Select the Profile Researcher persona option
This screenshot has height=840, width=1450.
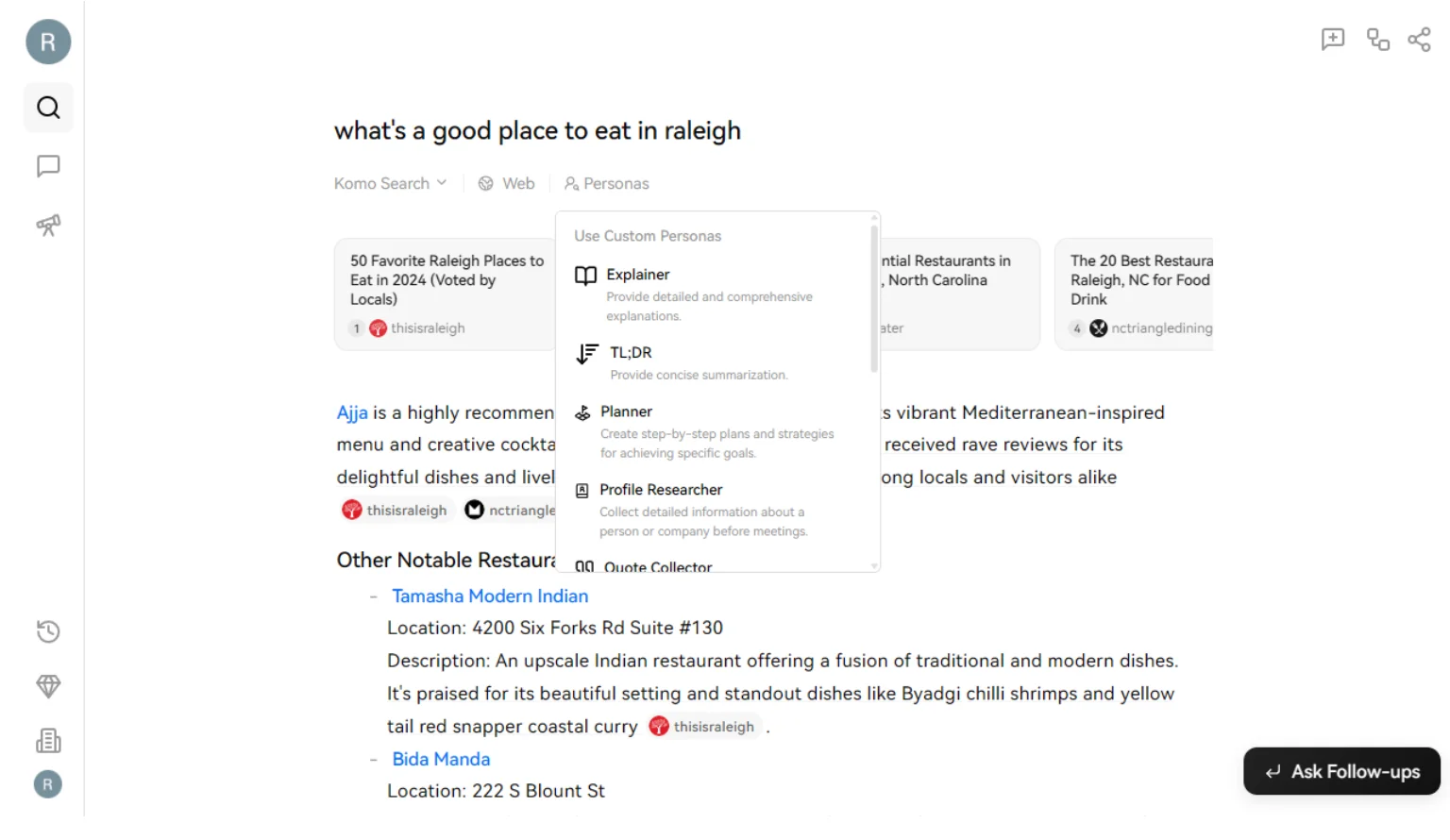pos(661,489)
